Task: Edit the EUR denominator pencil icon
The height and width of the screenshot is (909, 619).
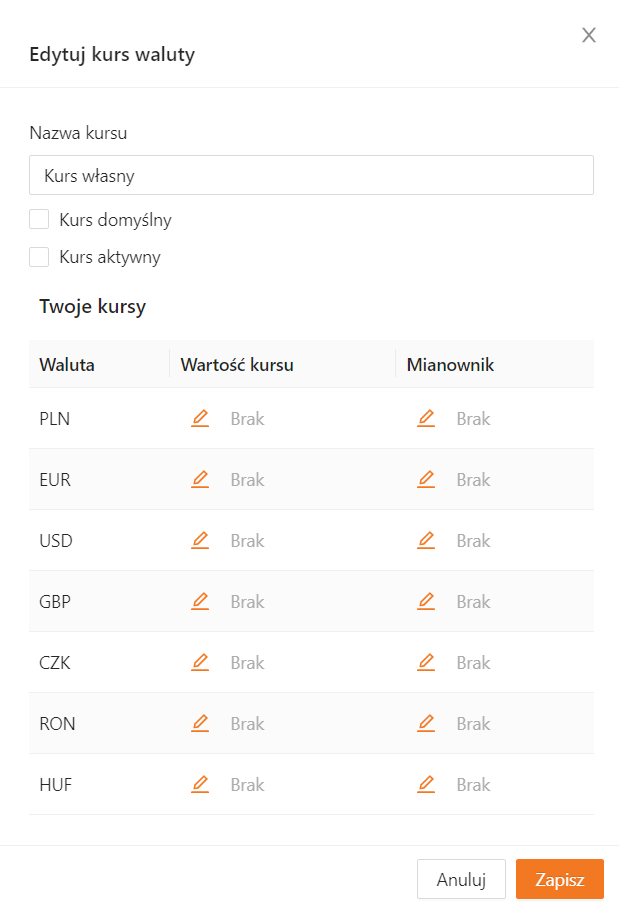Action: click(x=426, y=480)
